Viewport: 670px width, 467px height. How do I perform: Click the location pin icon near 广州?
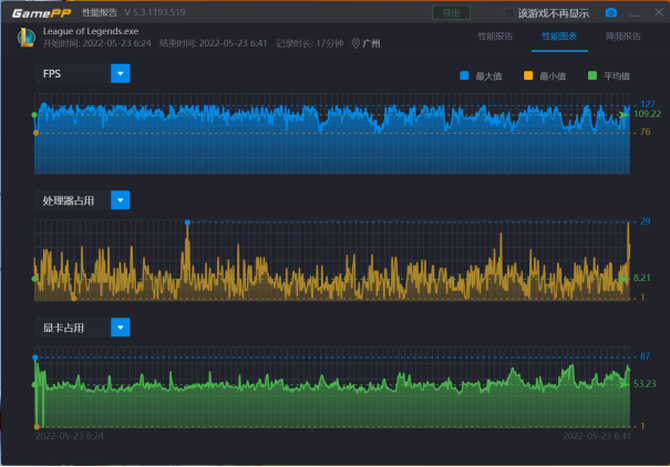point(356,43)
